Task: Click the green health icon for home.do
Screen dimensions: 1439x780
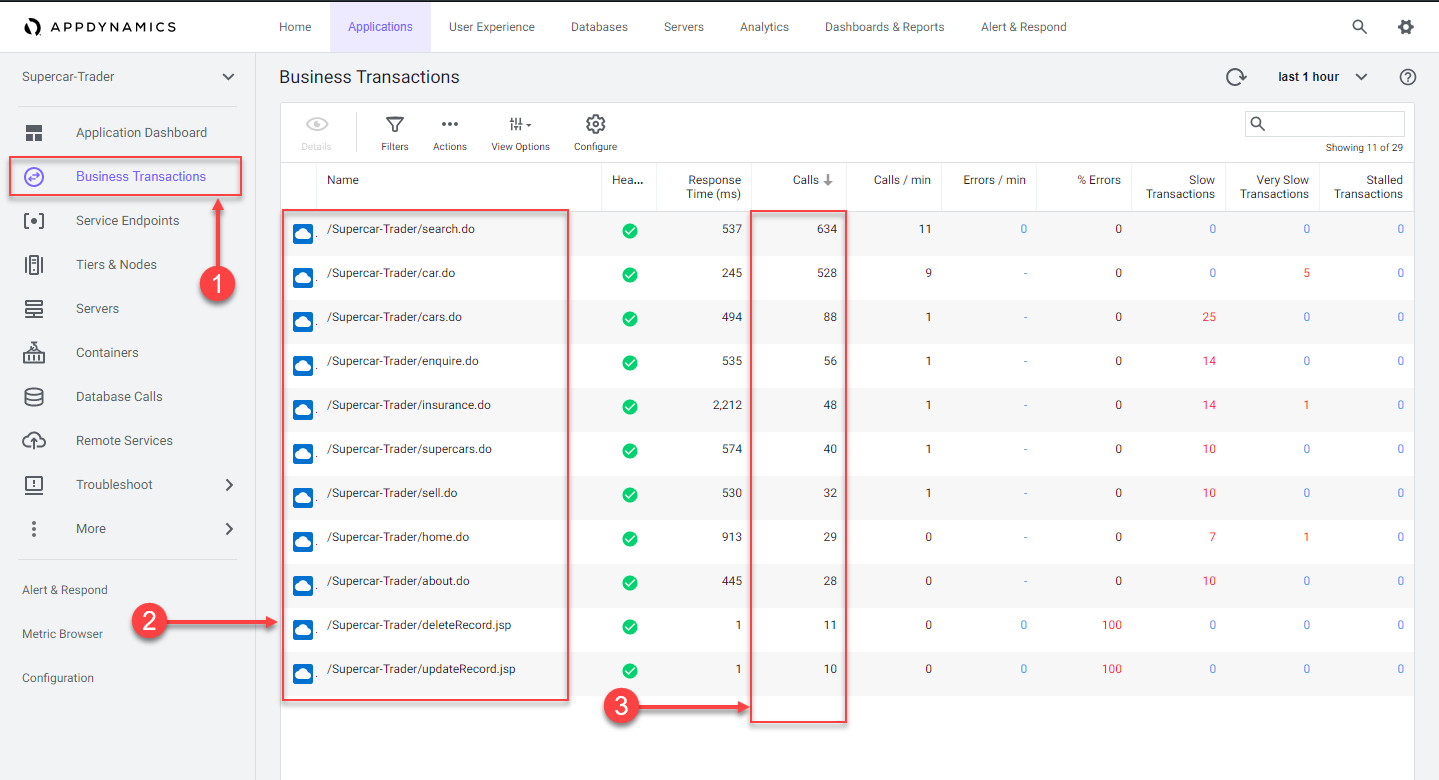Action: [x=630, y=539]
